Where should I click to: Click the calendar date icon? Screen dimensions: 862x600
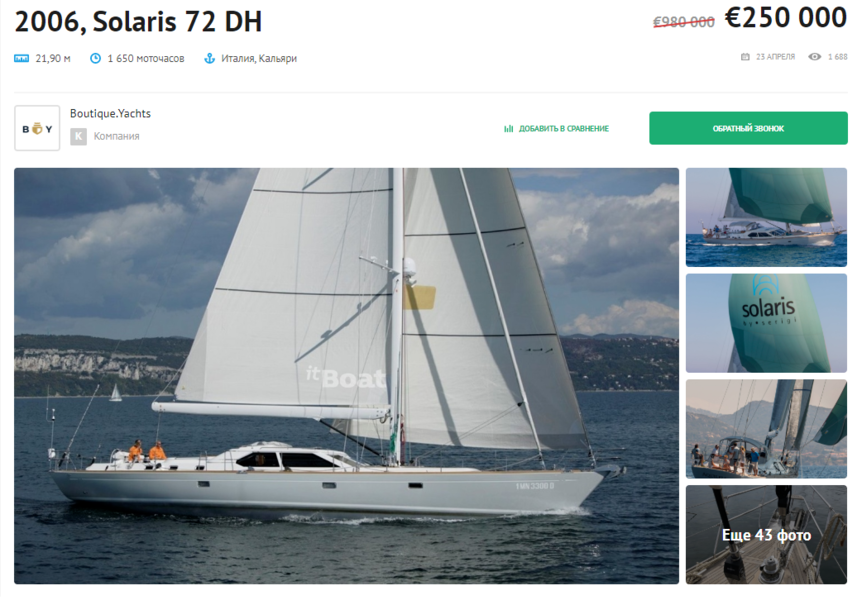745,57
